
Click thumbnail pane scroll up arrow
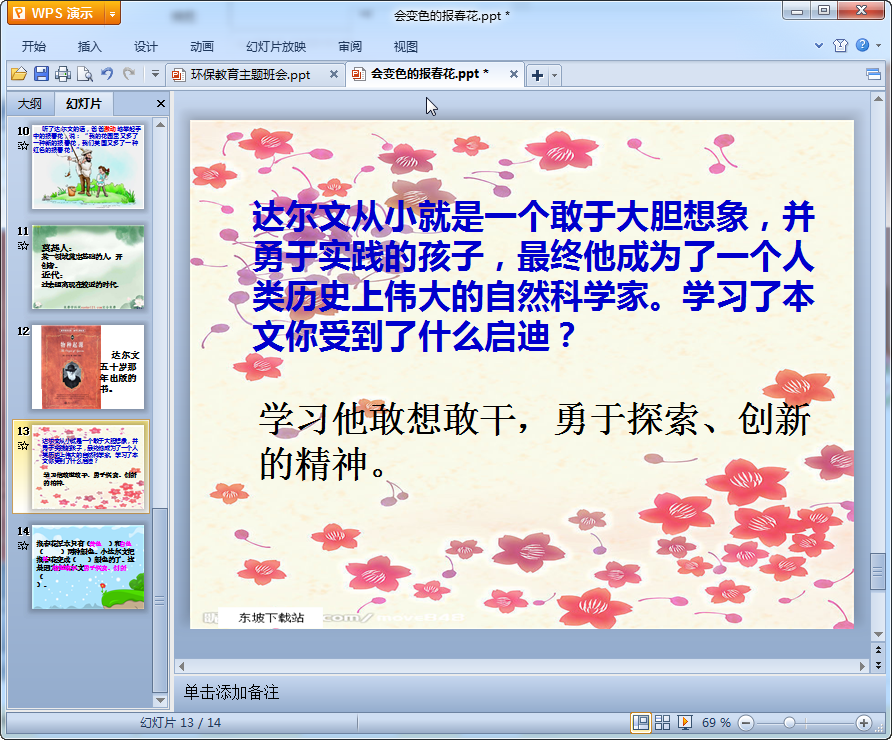(x=160, y=125)
